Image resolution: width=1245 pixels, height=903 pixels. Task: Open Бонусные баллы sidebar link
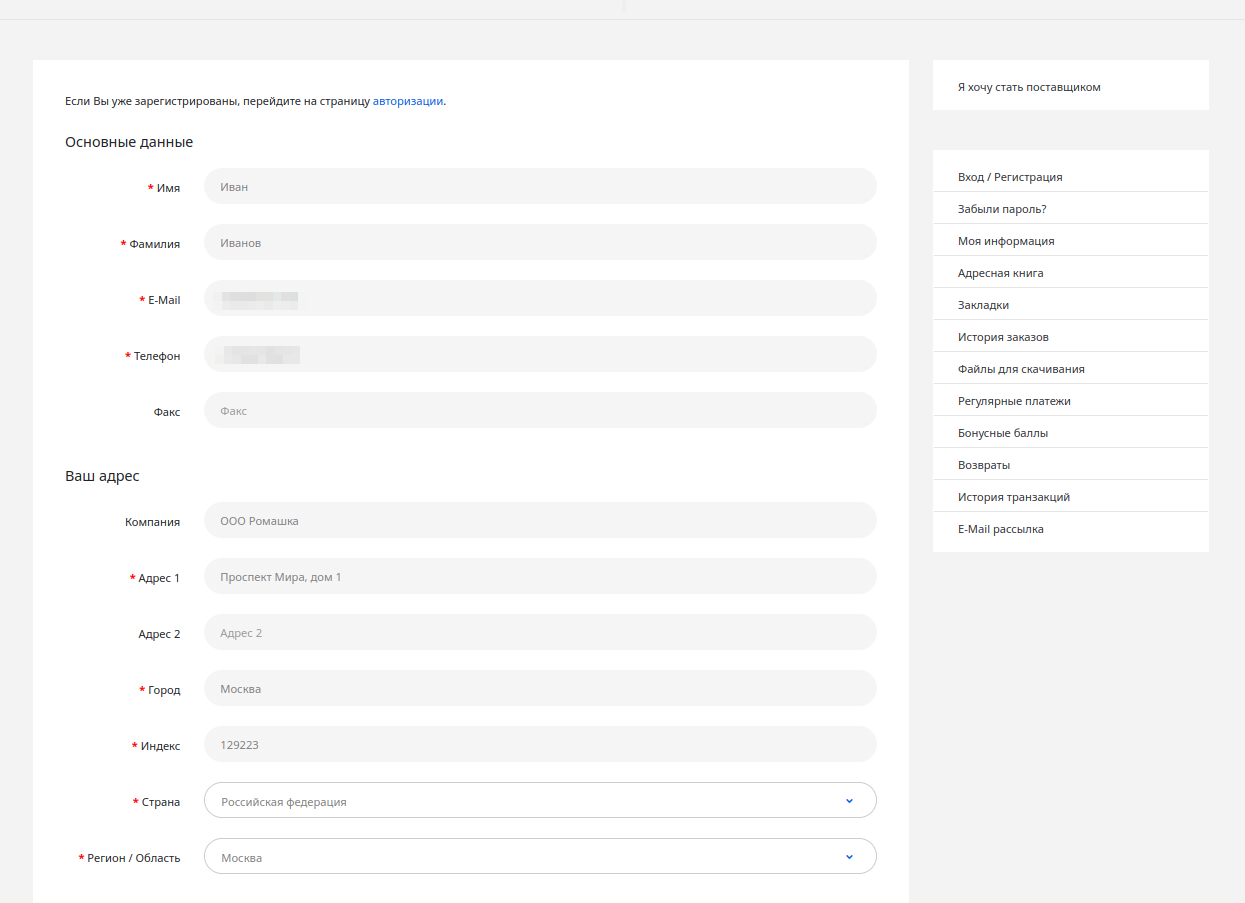click(x=1002, y=433)
